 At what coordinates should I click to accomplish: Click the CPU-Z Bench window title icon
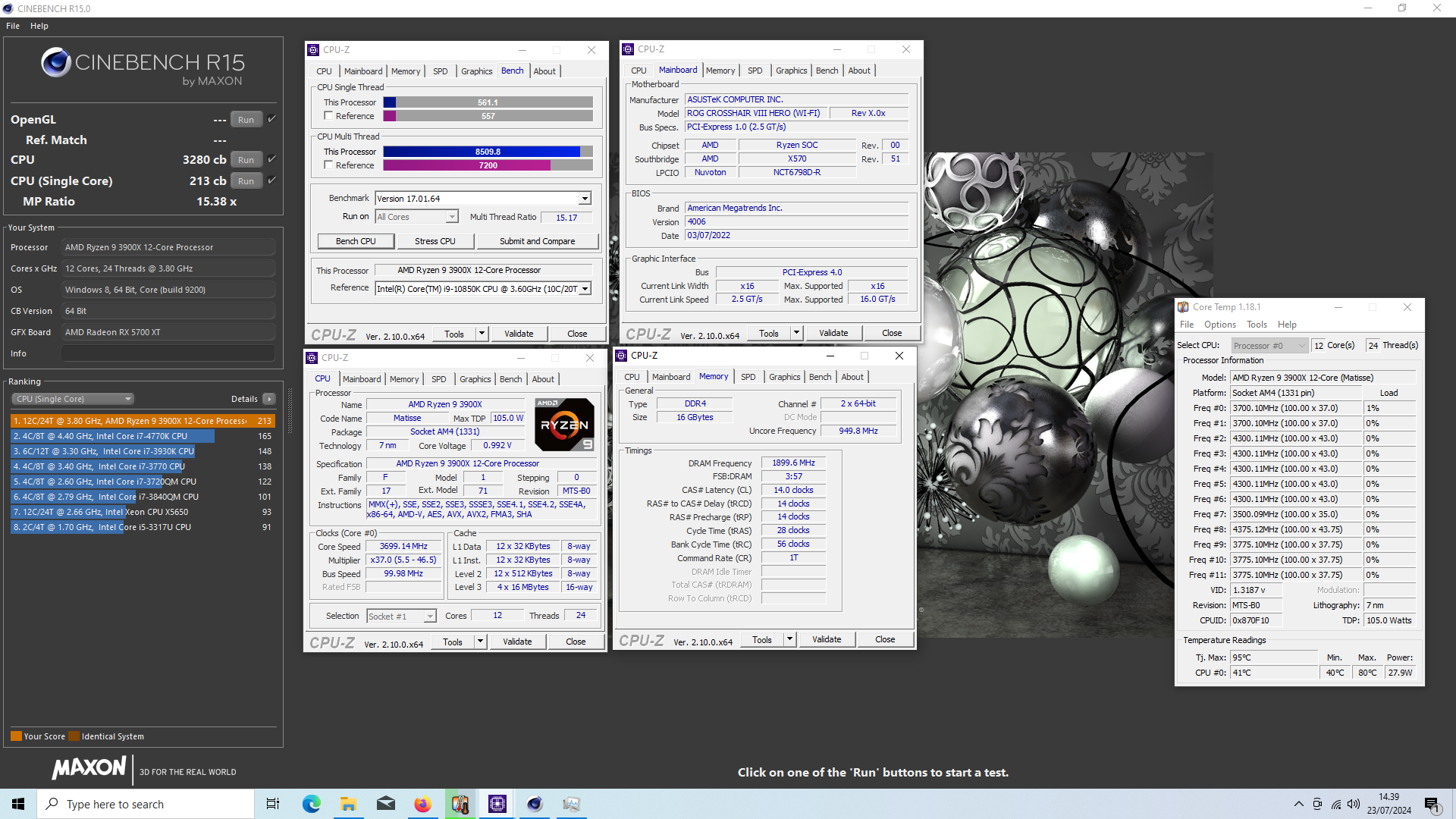coord(313,50)
